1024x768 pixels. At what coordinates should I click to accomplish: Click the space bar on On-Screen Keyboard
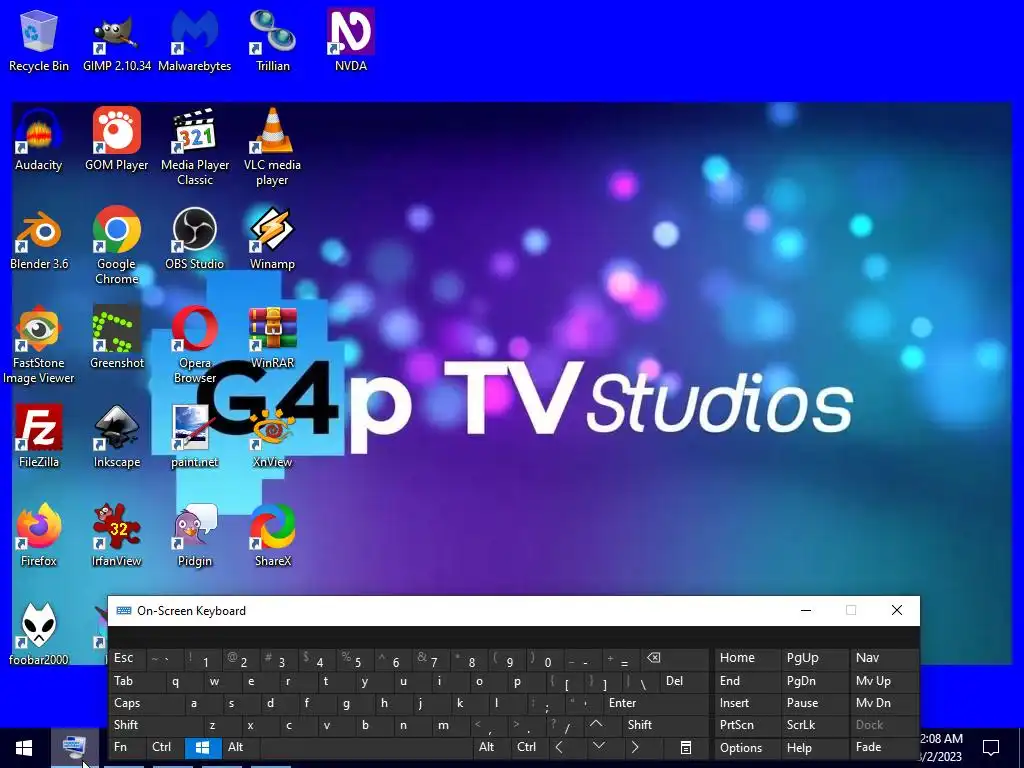366,748
